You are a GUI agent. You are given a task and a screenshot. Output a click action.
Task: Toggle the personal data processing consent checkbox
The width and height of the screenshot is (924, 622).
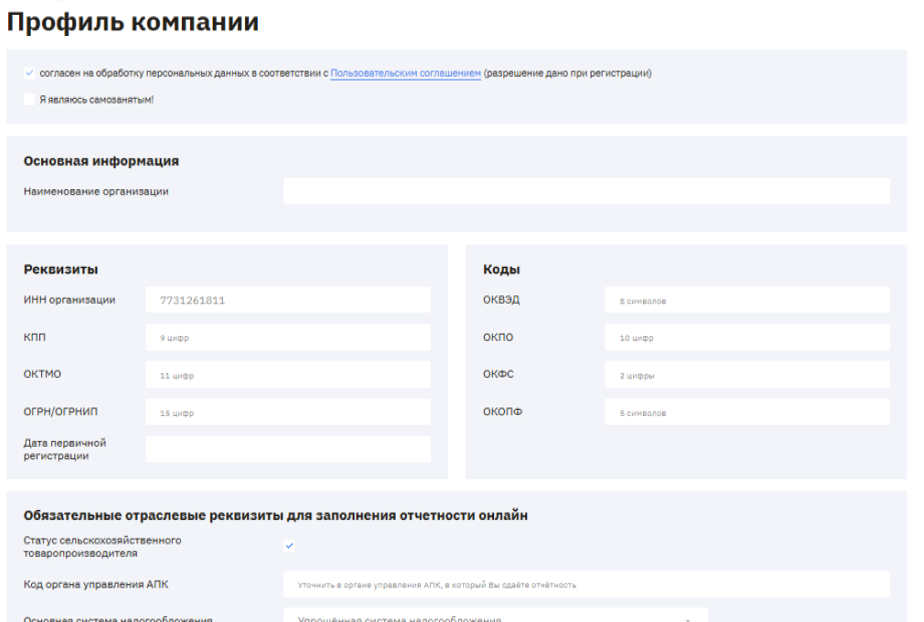tap(29, 74)
